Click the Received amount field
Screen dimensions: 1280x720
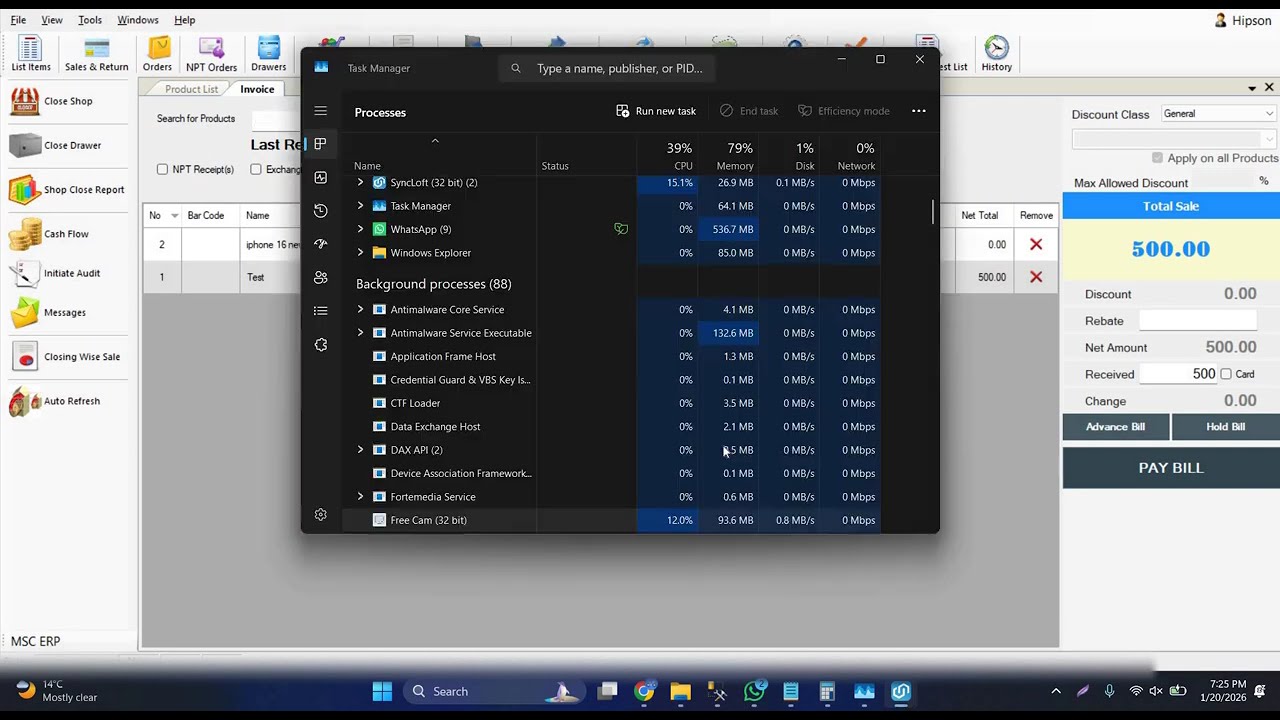[1179, 374]
